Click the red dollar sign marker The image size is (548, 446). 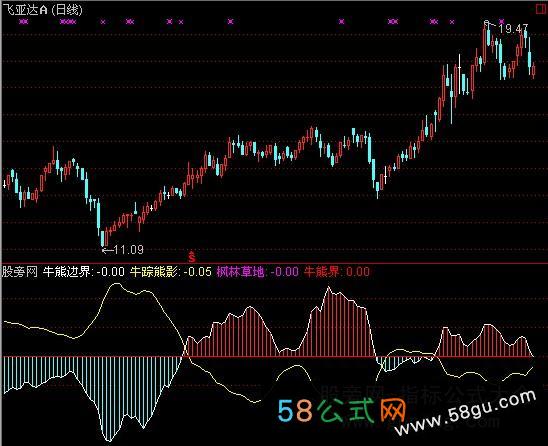(192, 257)
